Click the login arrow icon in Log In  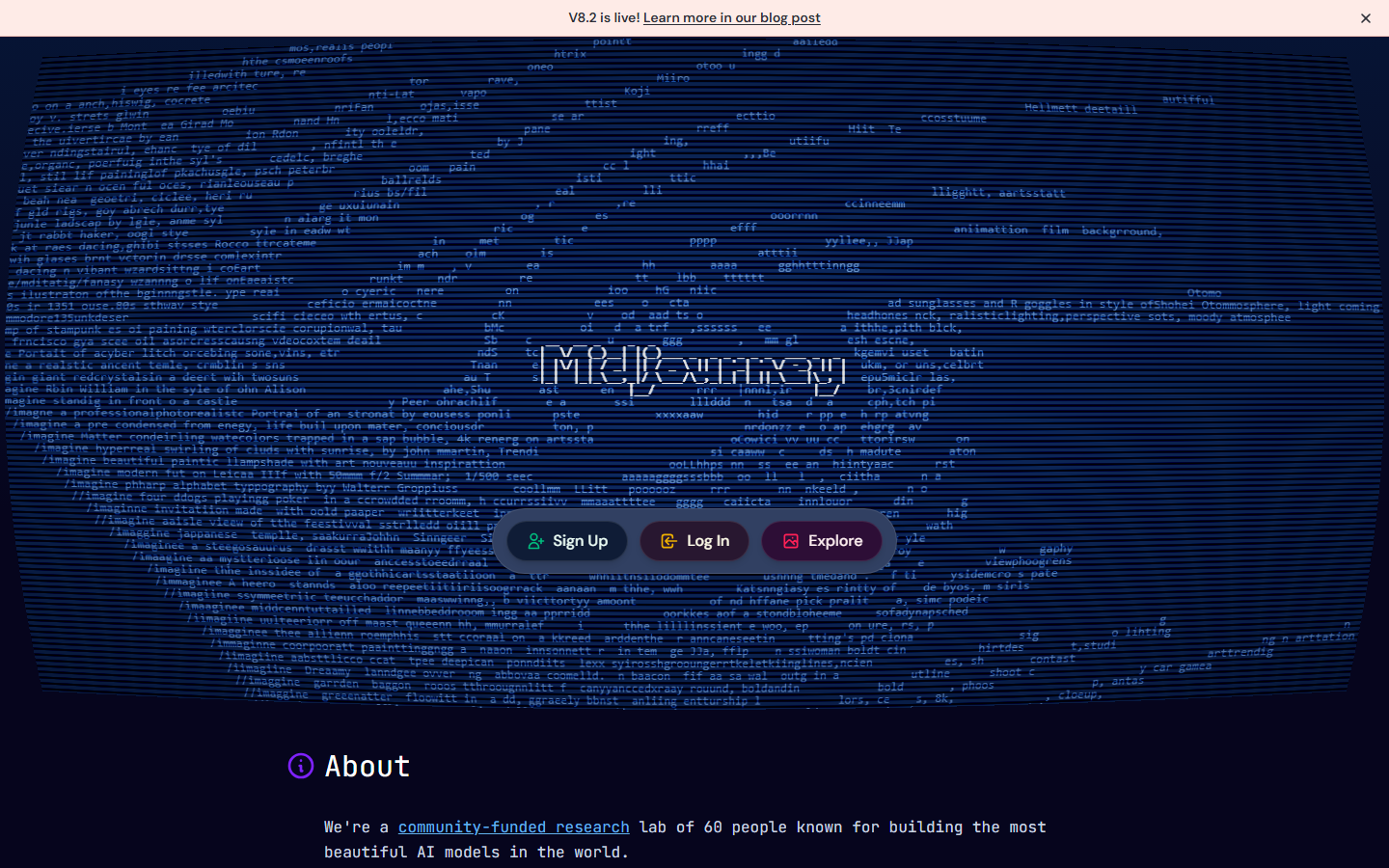pos(668,541)
